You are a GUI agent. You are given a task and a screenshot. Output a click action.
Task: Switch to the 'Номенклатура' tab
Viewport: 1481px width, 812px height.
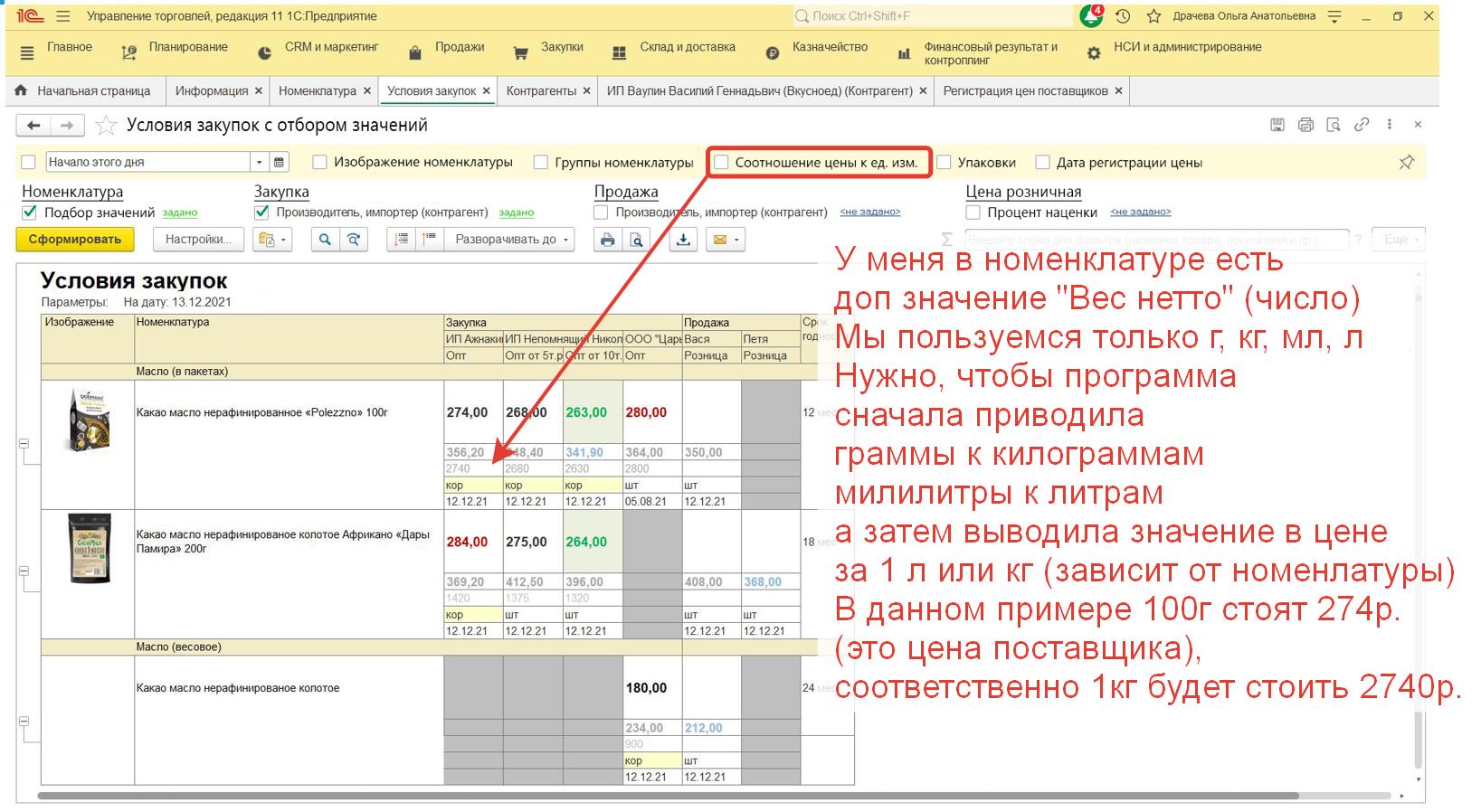tap(318, 91)
